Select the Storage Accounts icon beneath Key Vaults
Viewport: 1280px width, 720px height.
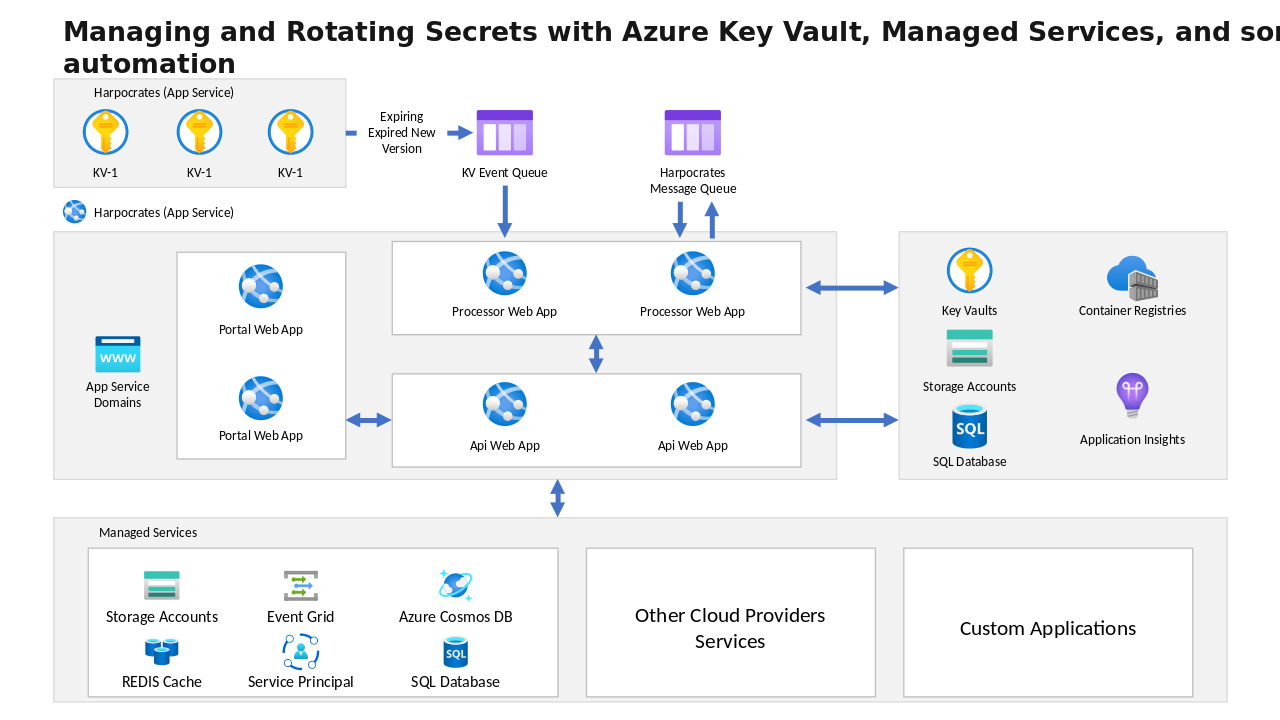coord(970,348)
